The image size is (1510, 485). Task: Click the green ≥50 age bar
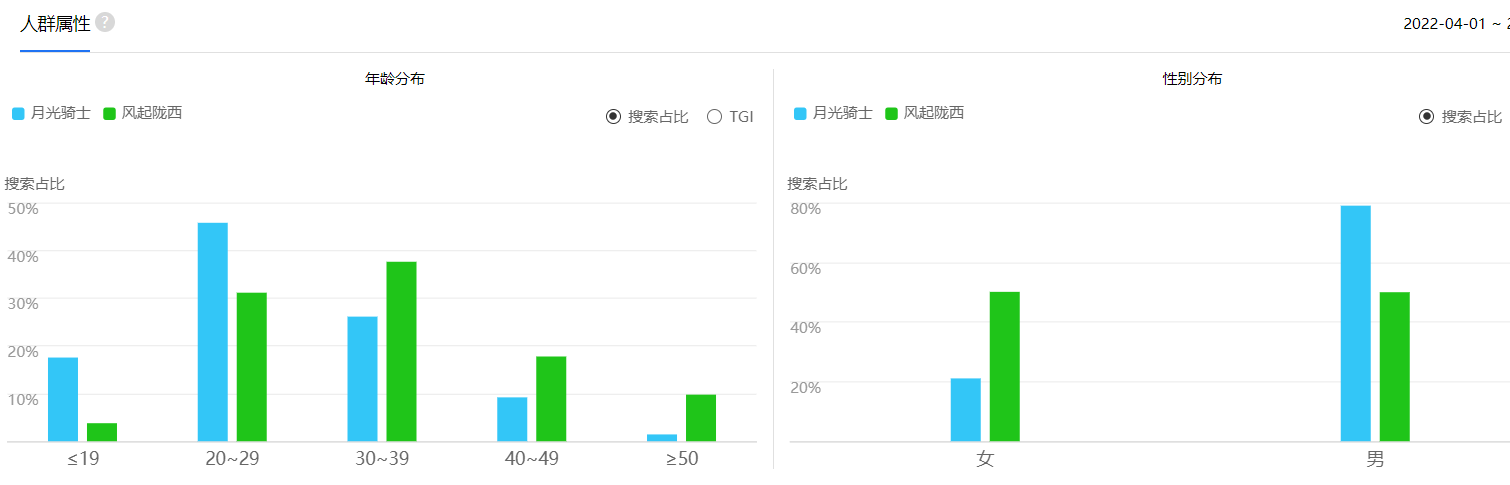point(701,418)
